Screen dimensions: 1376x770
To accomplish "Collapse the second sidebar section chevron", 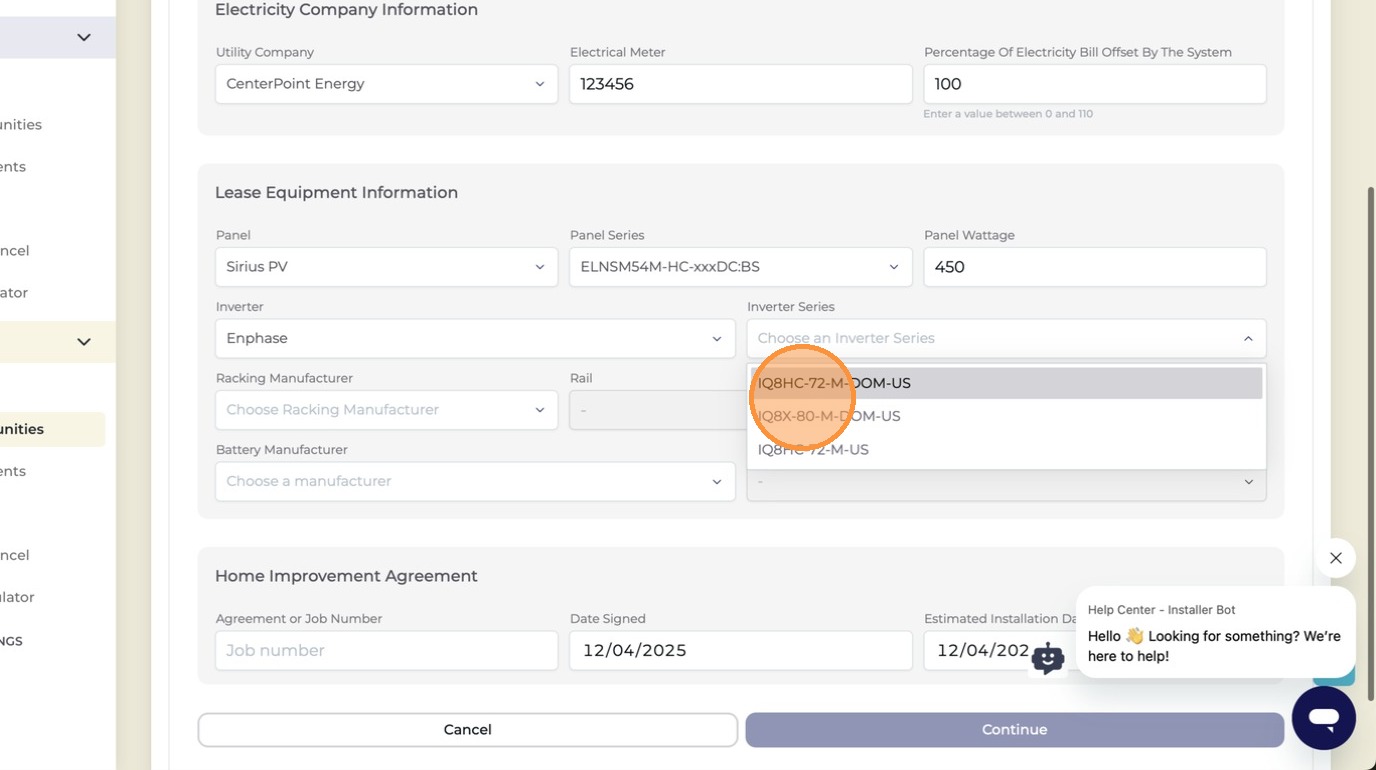I will 84,342.
